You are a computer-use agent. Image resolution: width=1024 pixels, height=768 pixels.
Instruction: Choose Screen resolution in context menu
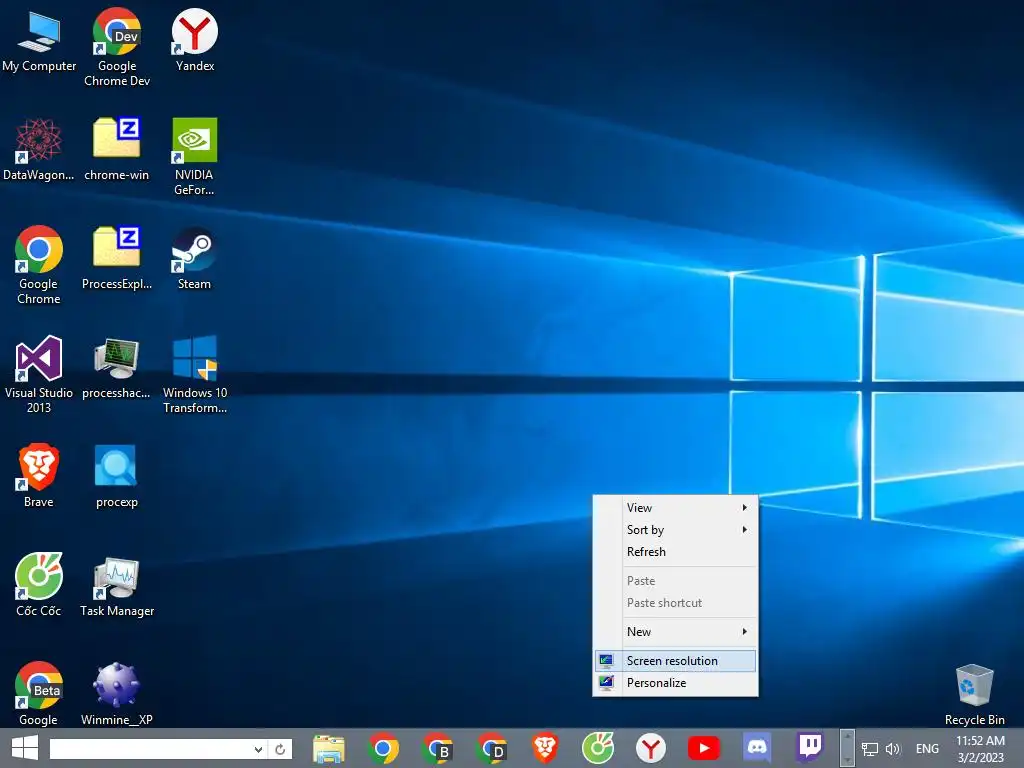click(x=675, y=661)
